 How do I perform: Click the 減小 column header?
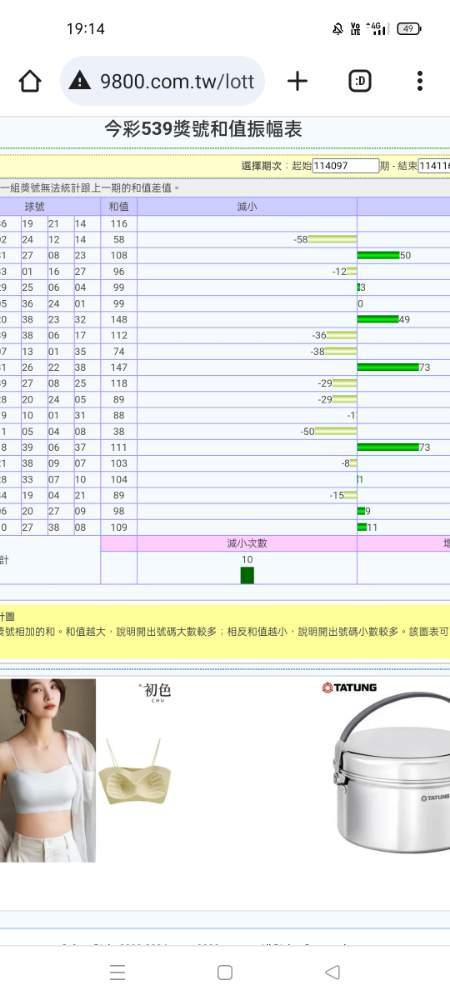(247, 207)
